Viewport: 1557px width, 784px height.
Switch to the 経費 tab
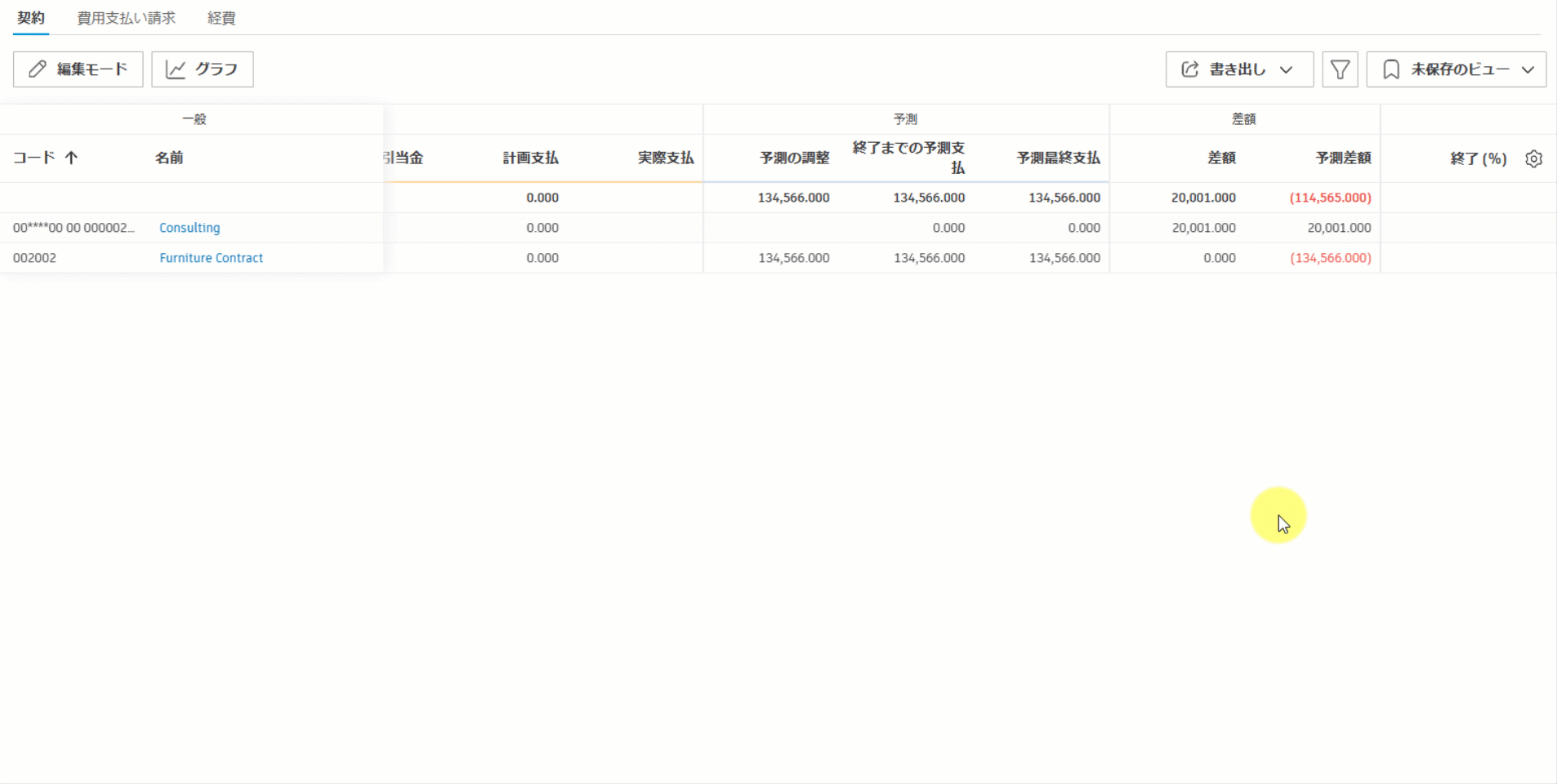[x=221, y=17]
